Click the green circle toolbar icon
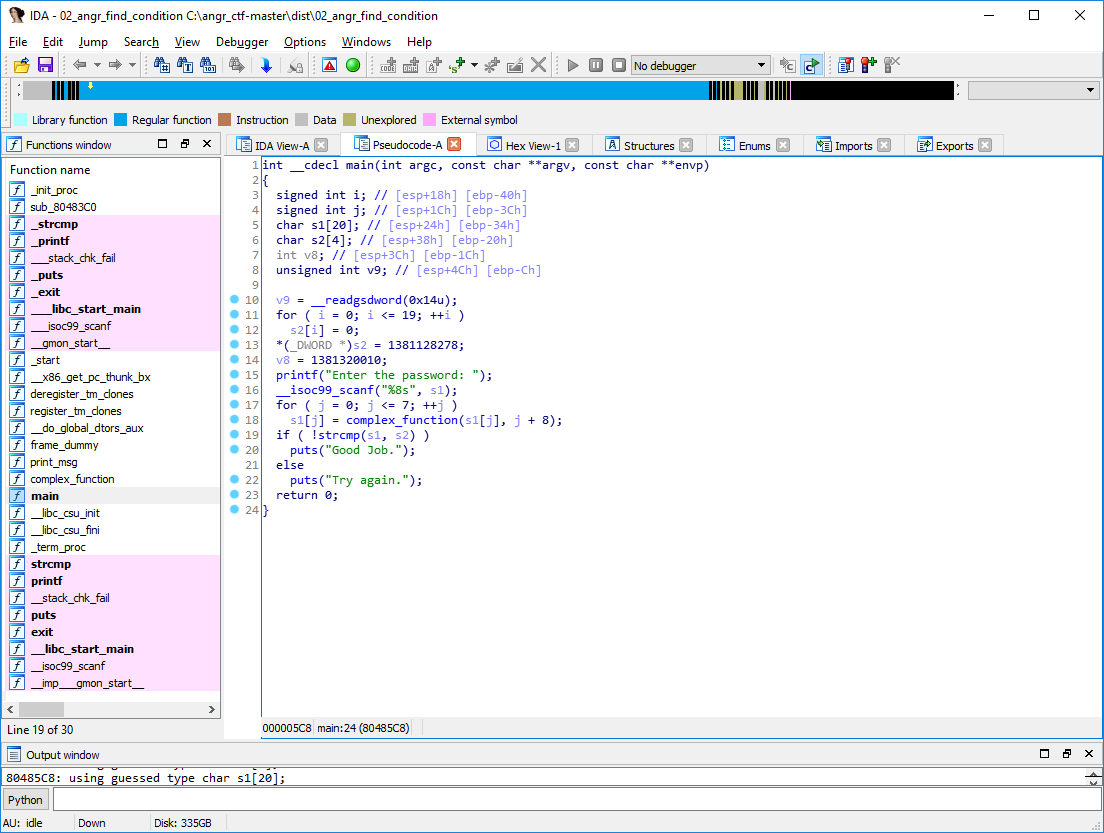1104x833 pixels. tap(352, 65)
